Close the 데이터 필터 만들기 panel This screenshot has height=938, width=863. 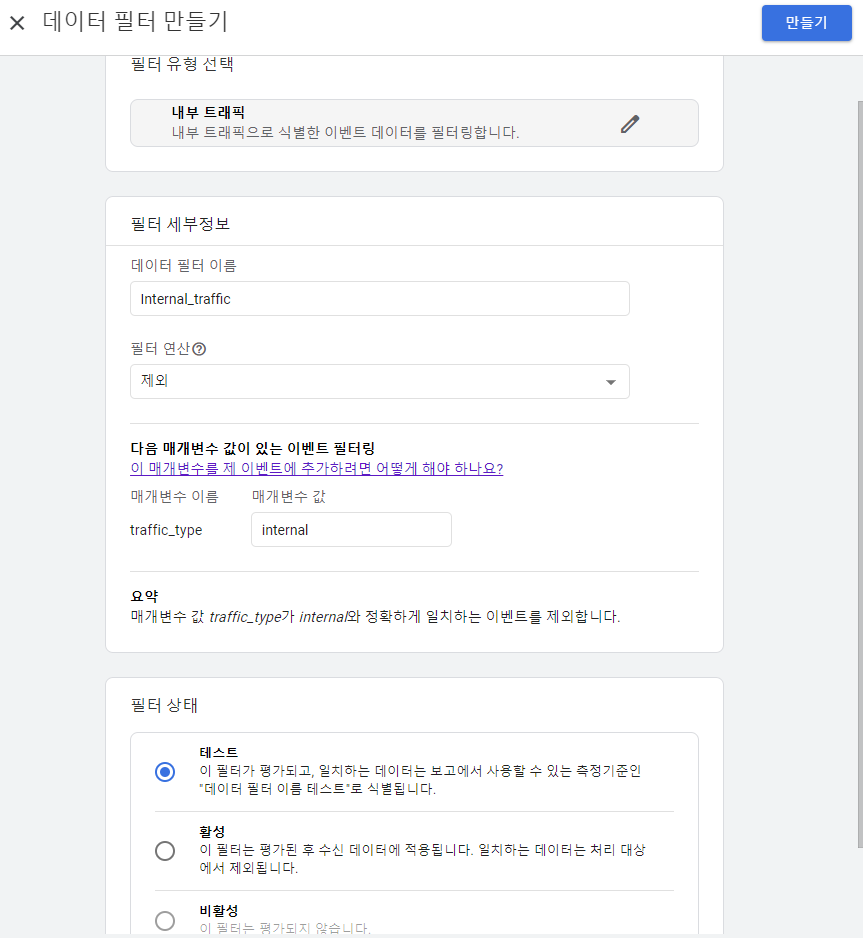17,23
